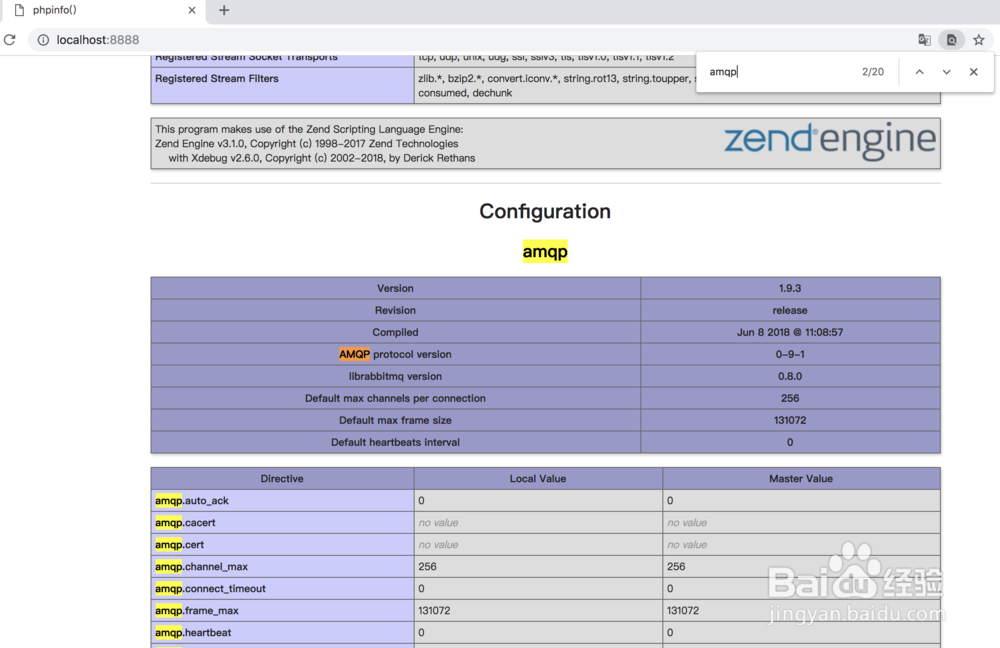View site information icon in address bar
Screen dimensions: 1000x648
pos(43,40)
